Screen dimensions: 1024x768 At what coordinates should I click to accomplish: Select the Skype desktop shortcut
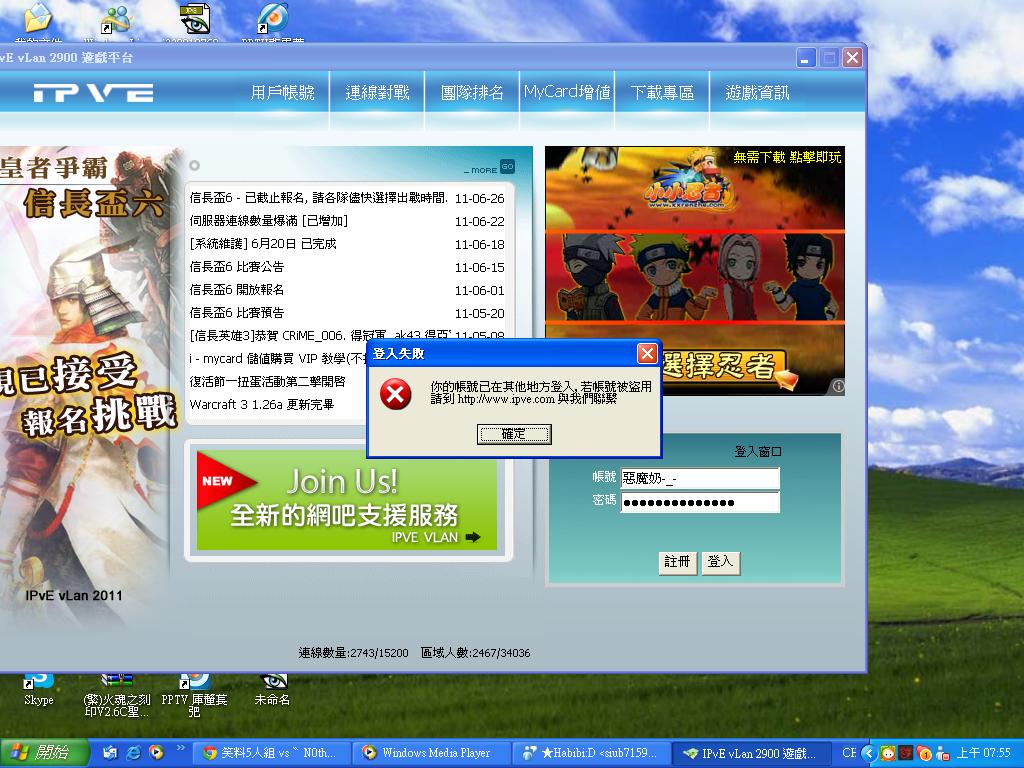(39, 689)
